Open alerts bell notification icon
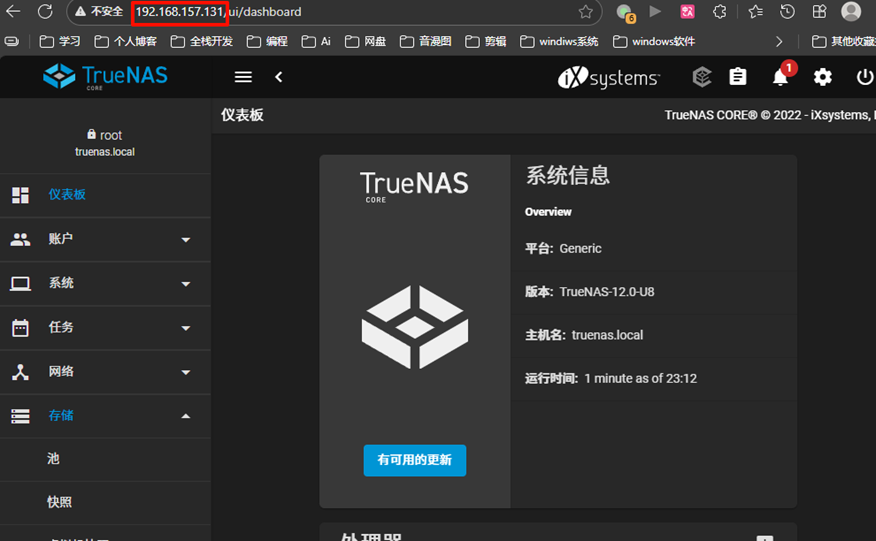The width and height of the screenshot is (876, 541). coord(780,77)
